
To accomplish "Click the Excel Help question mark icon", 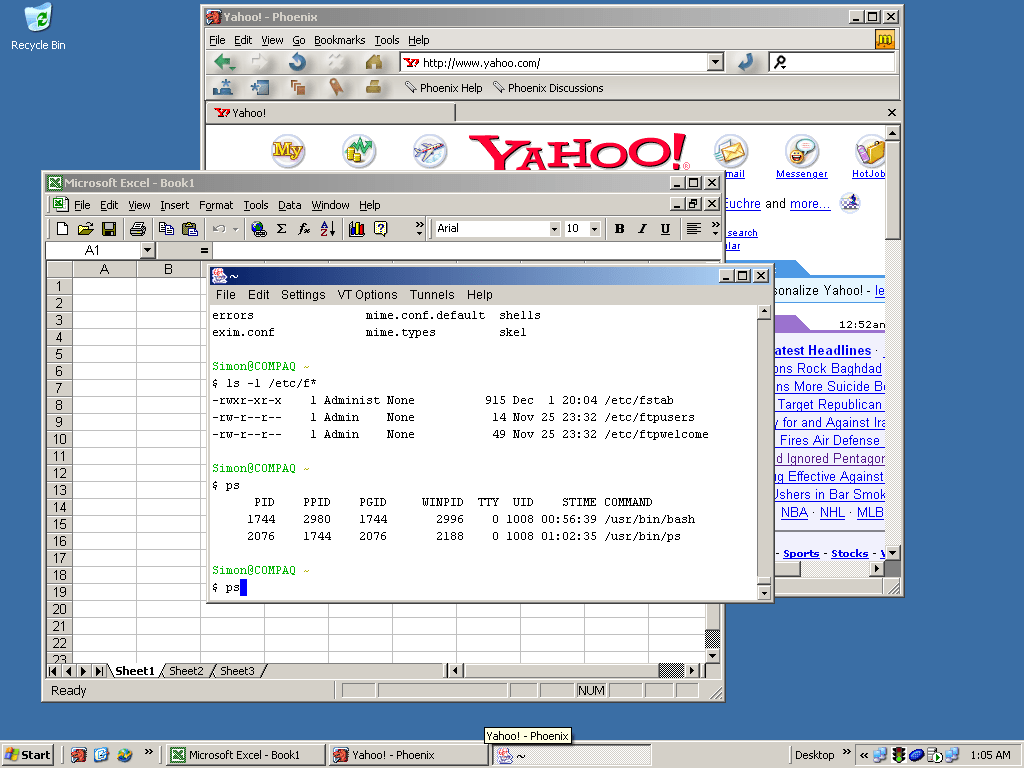I will pyautogui.click(x=381, y=229).
